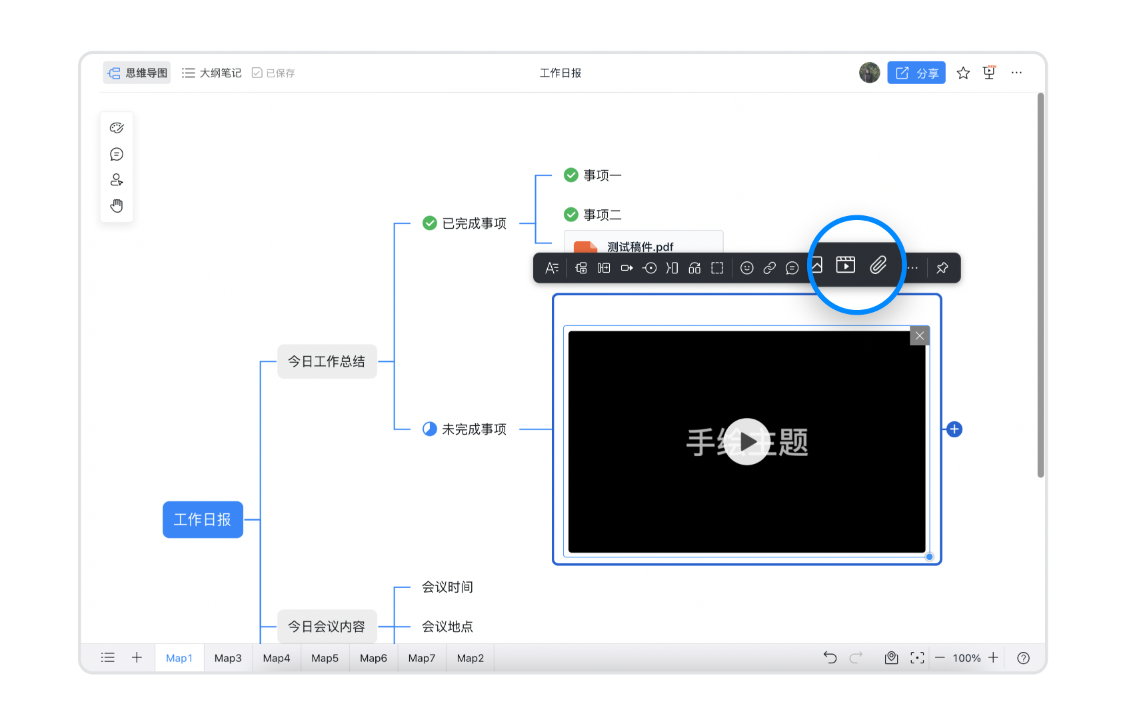Fit map to screen icon
Viewport: 1125px width, 726px height.
(917, 657)
